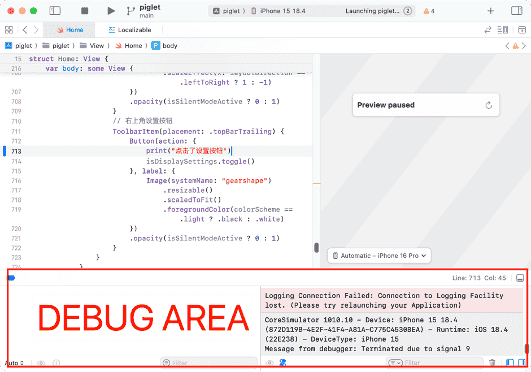Hide the debug area using the bottom bar toggle
This screenshot has height=372, width=531.
click(x=520, y=278)
